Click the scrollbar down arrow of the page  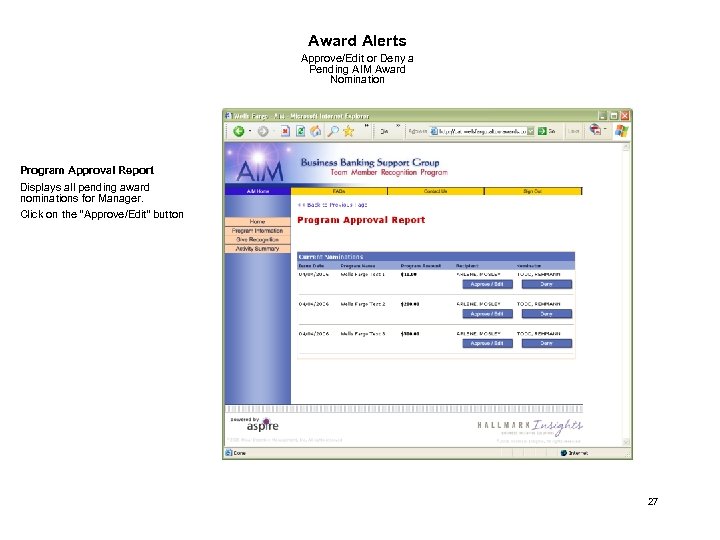(625, 442)
